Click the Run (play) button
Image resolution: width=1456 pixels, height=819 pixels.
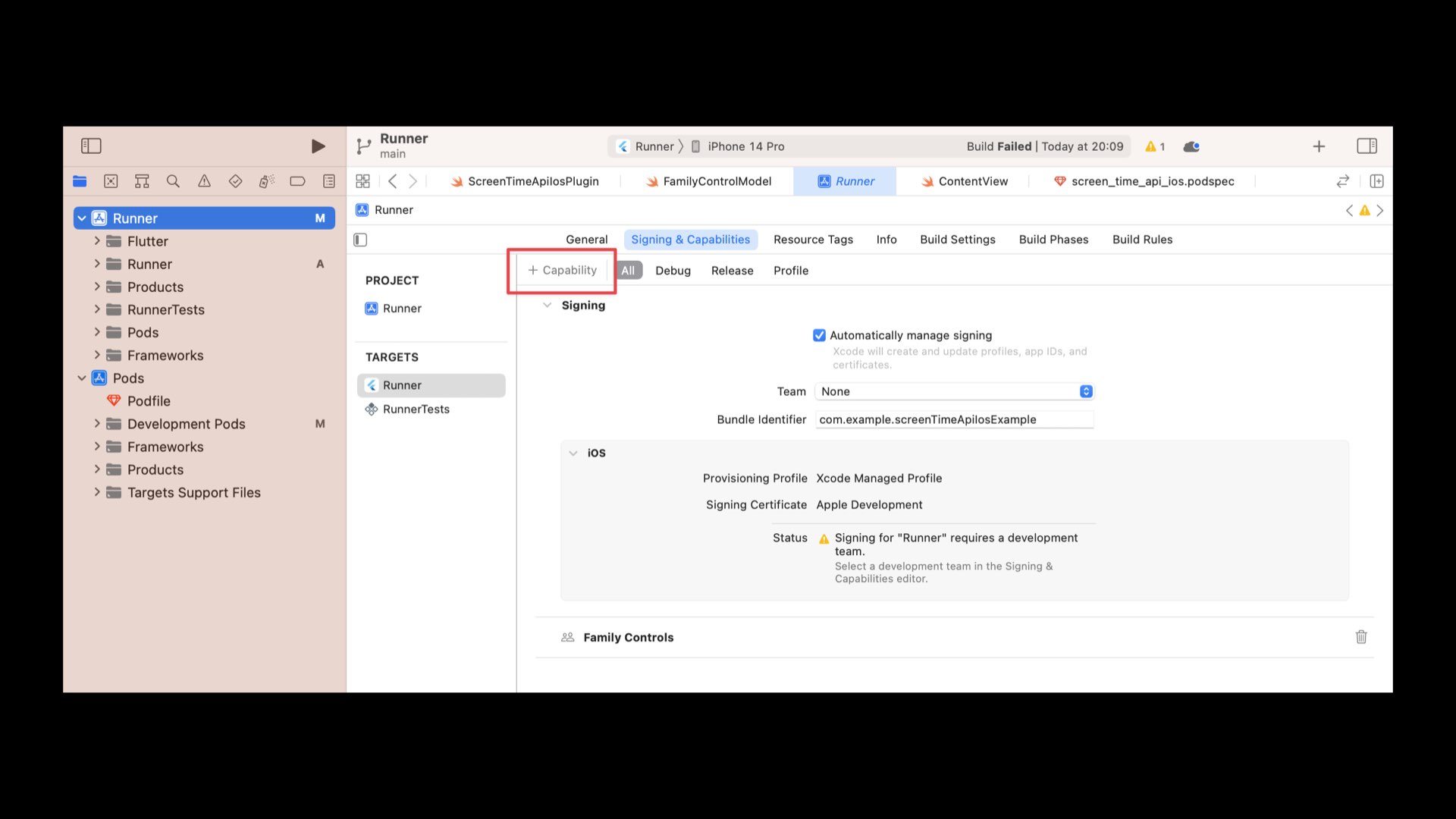[x=318, y=146]
